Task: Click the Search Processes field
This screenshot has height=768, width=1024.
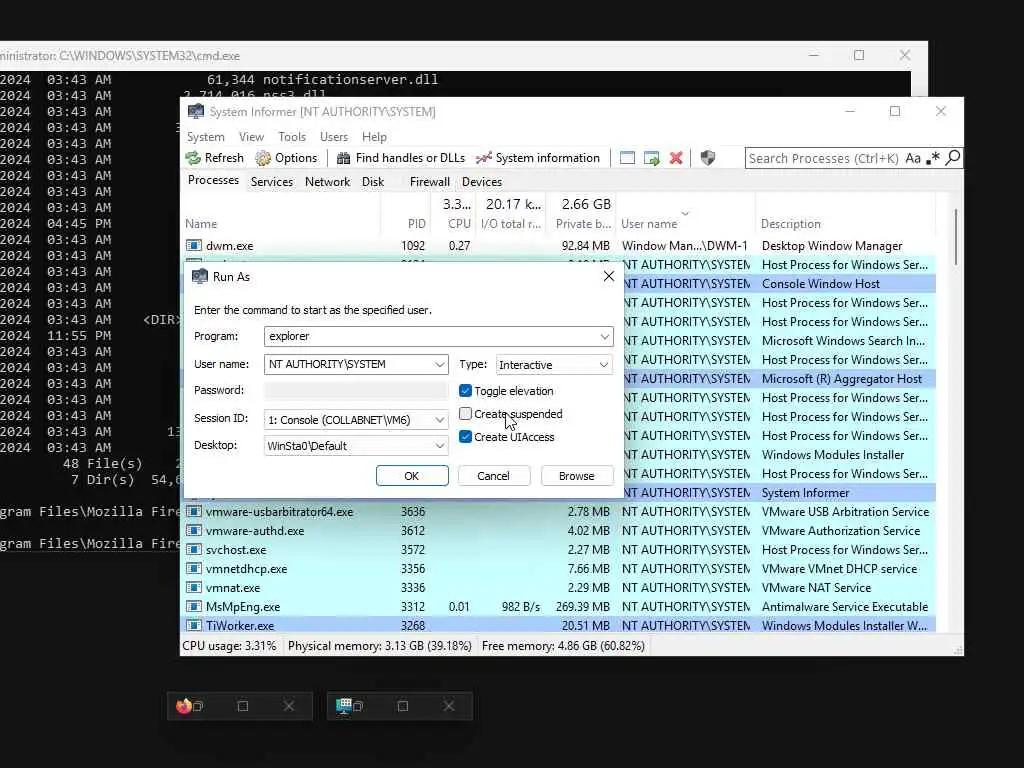Action: point(823,158)
